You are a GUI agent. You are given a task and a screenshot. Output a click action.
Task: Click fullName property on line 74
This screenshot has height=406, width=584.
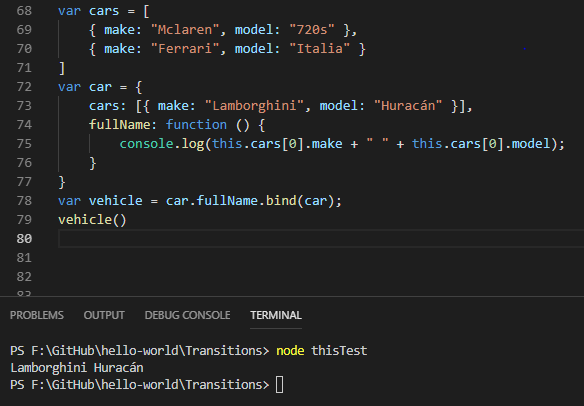pyautogui.click(x=120, y=125)
